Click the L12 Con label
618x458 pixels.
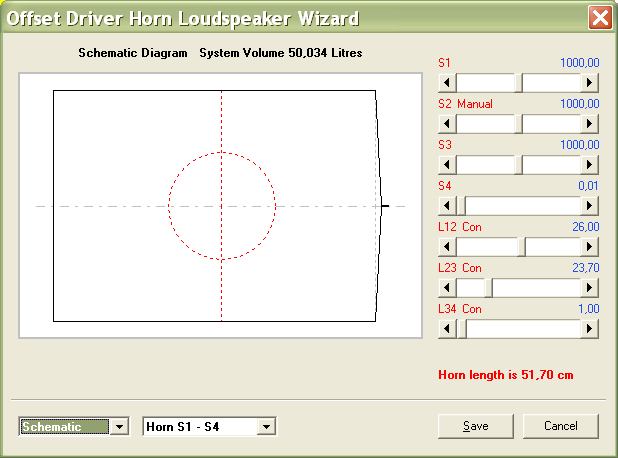pyautogui.click(x=460, y=227)
